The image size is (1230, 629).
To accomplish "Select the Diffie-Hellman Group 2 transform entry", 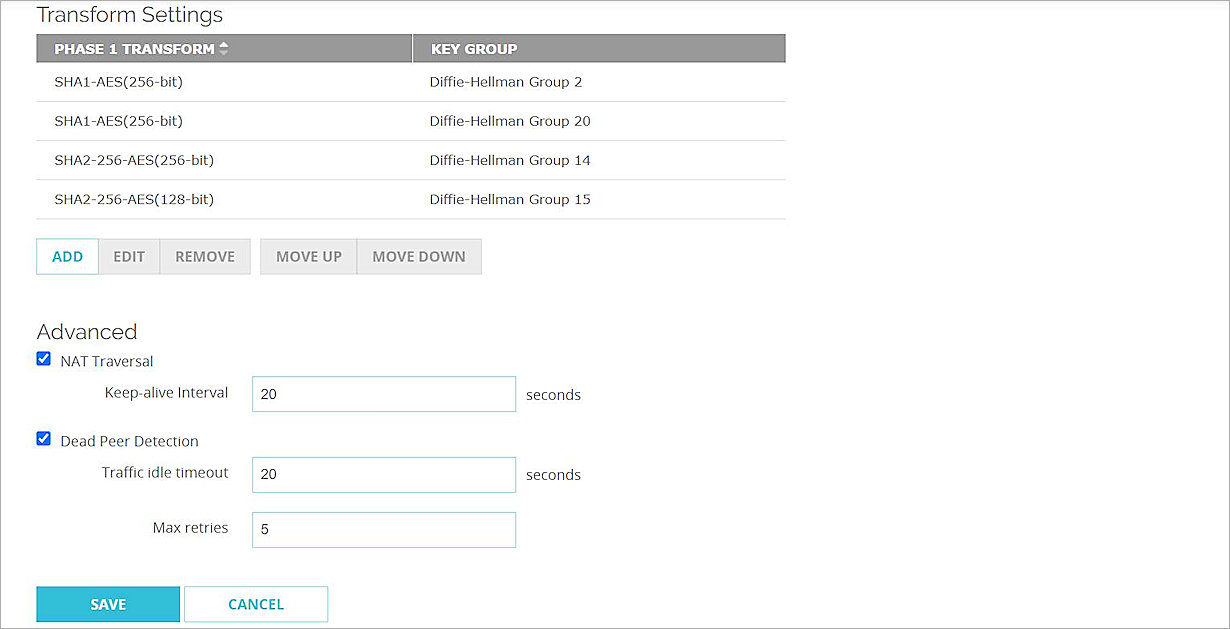I will click(300, 81).
